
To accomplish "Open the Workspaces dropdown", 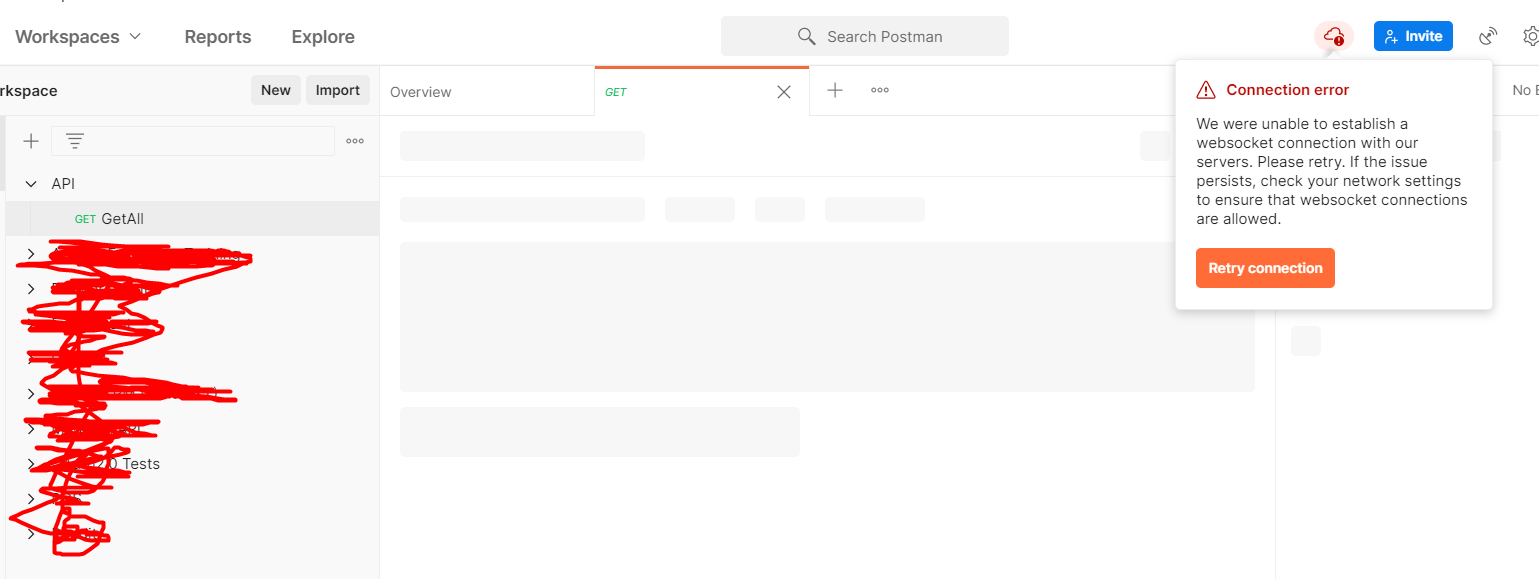I will (77, 36).
